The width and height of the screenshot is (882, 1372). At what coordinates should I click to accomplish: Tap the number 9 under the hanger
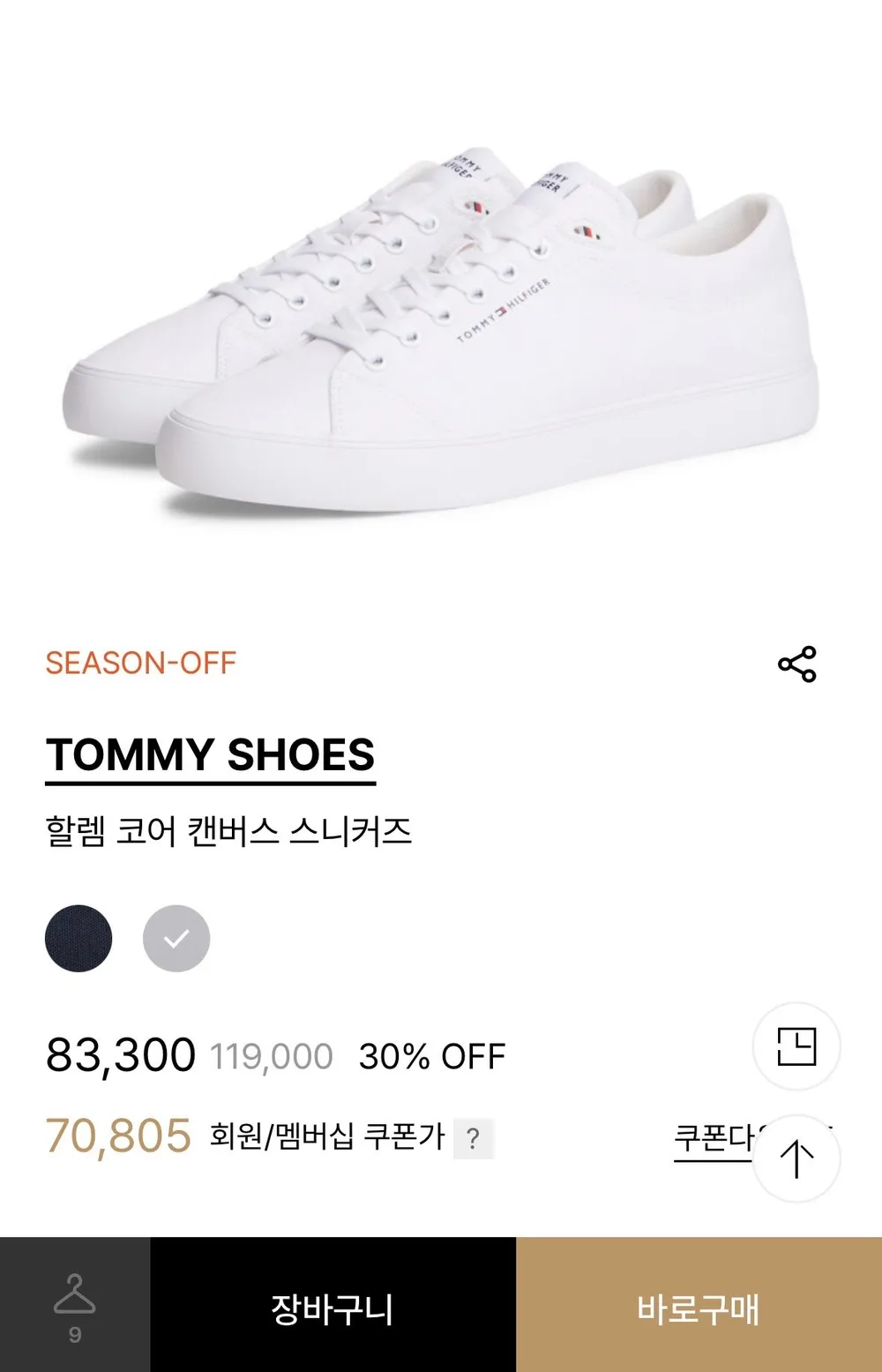[75, 1335]
